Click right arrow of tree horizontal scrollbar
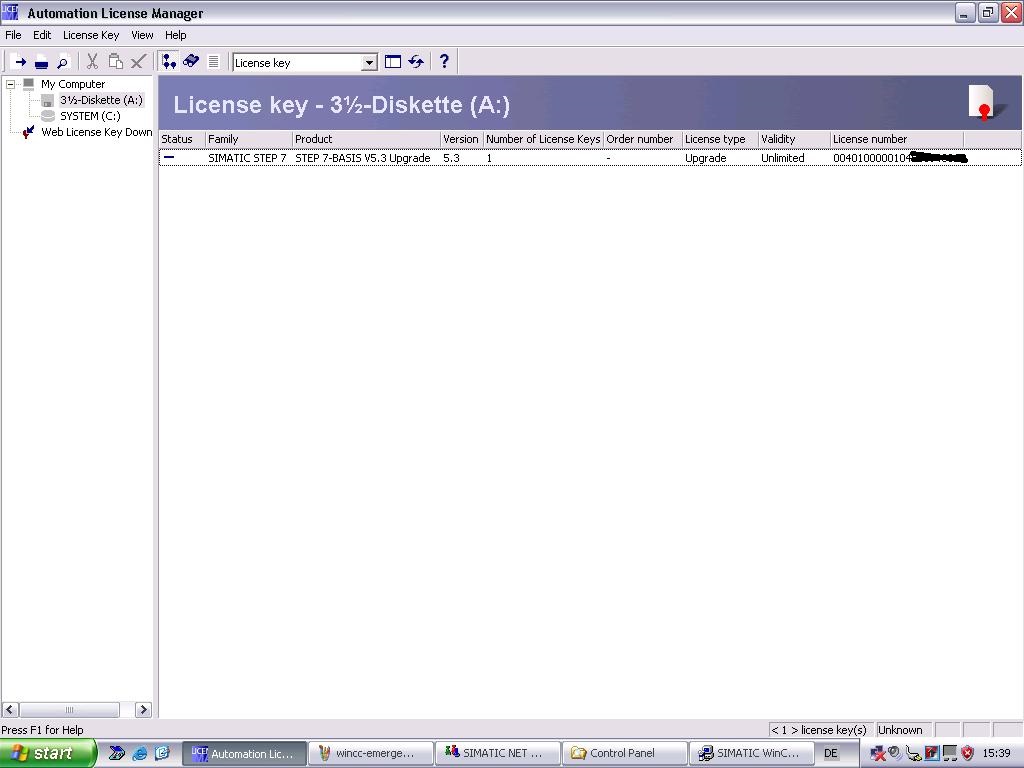1024x768 pixels. pos(143,710)
